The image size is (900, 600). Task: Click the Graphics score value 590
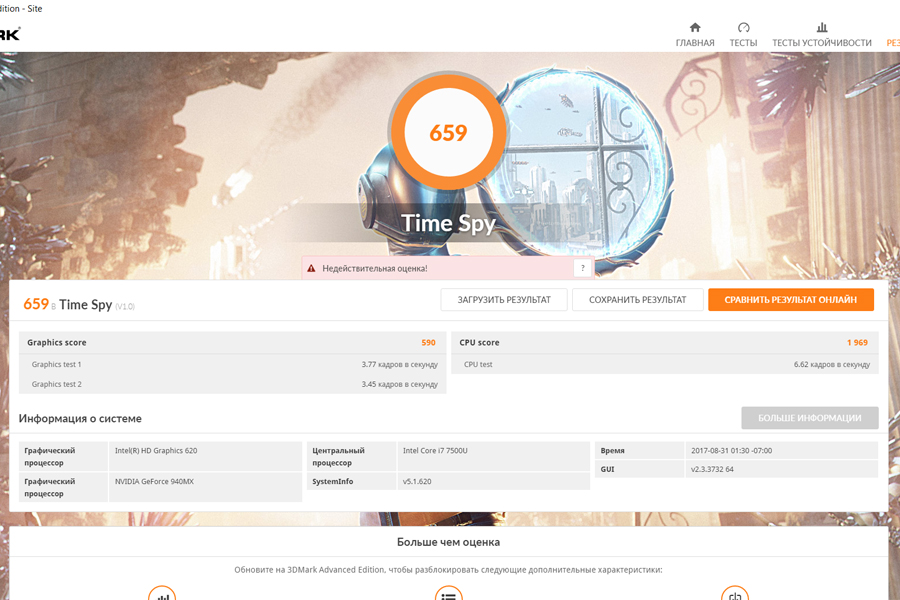pyautogui.click(x=429, y=343)
